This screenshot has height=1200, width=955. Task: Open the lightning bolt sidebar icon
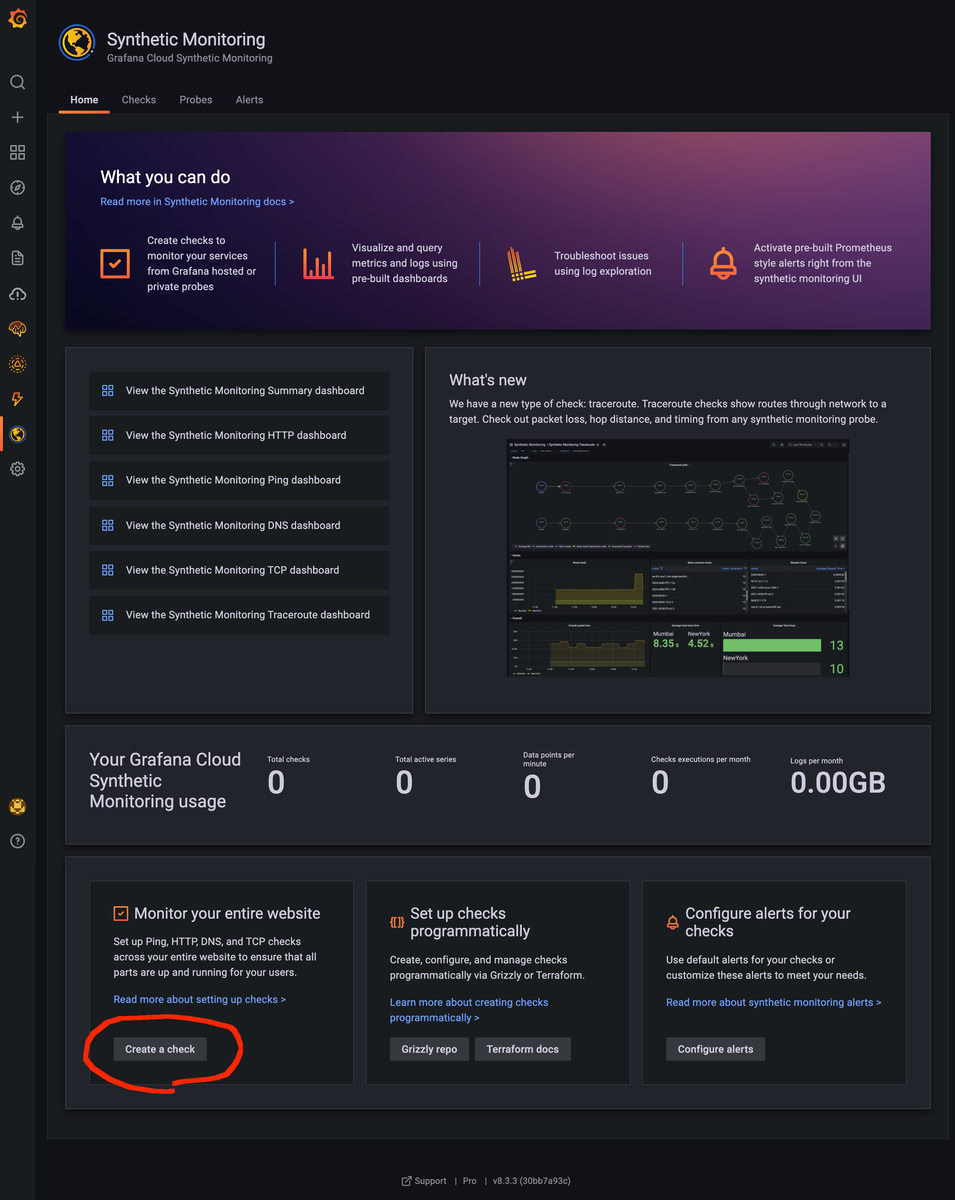(x=17, y=399)
